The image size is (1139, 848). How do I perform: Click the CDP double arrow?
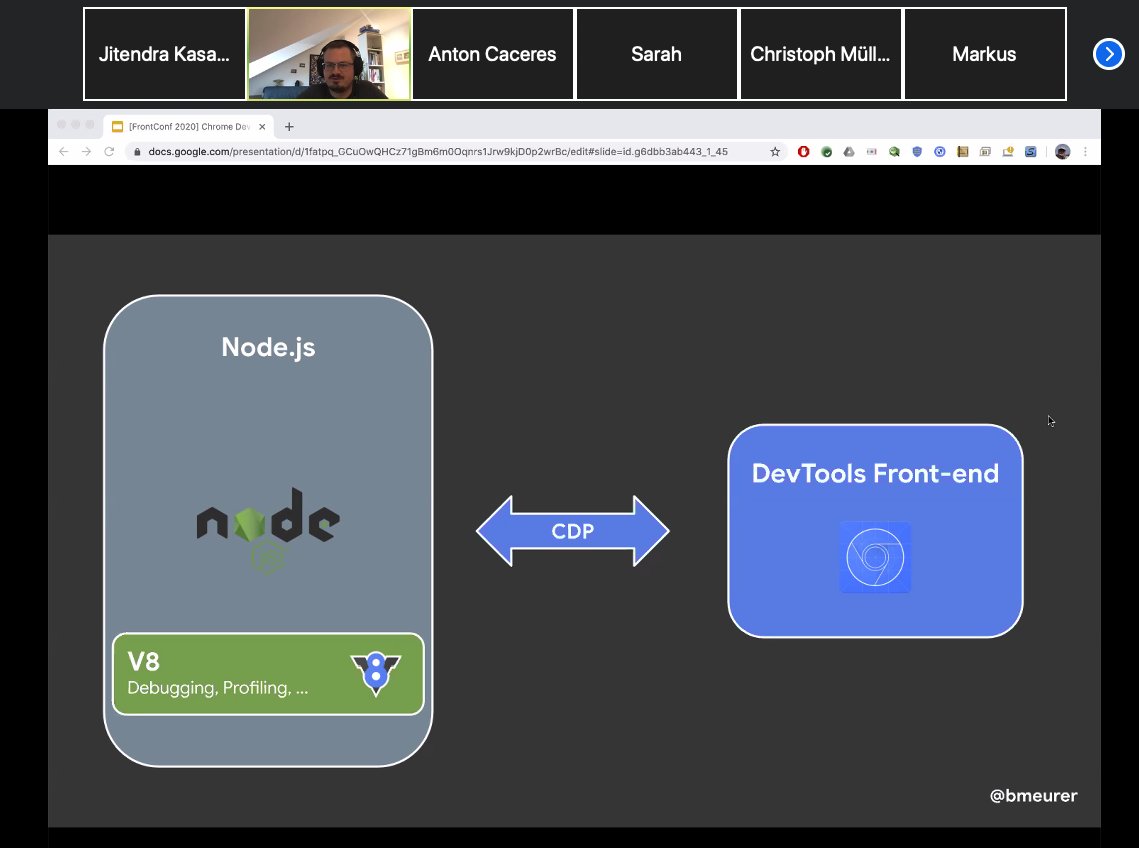[x=572, y=531]
